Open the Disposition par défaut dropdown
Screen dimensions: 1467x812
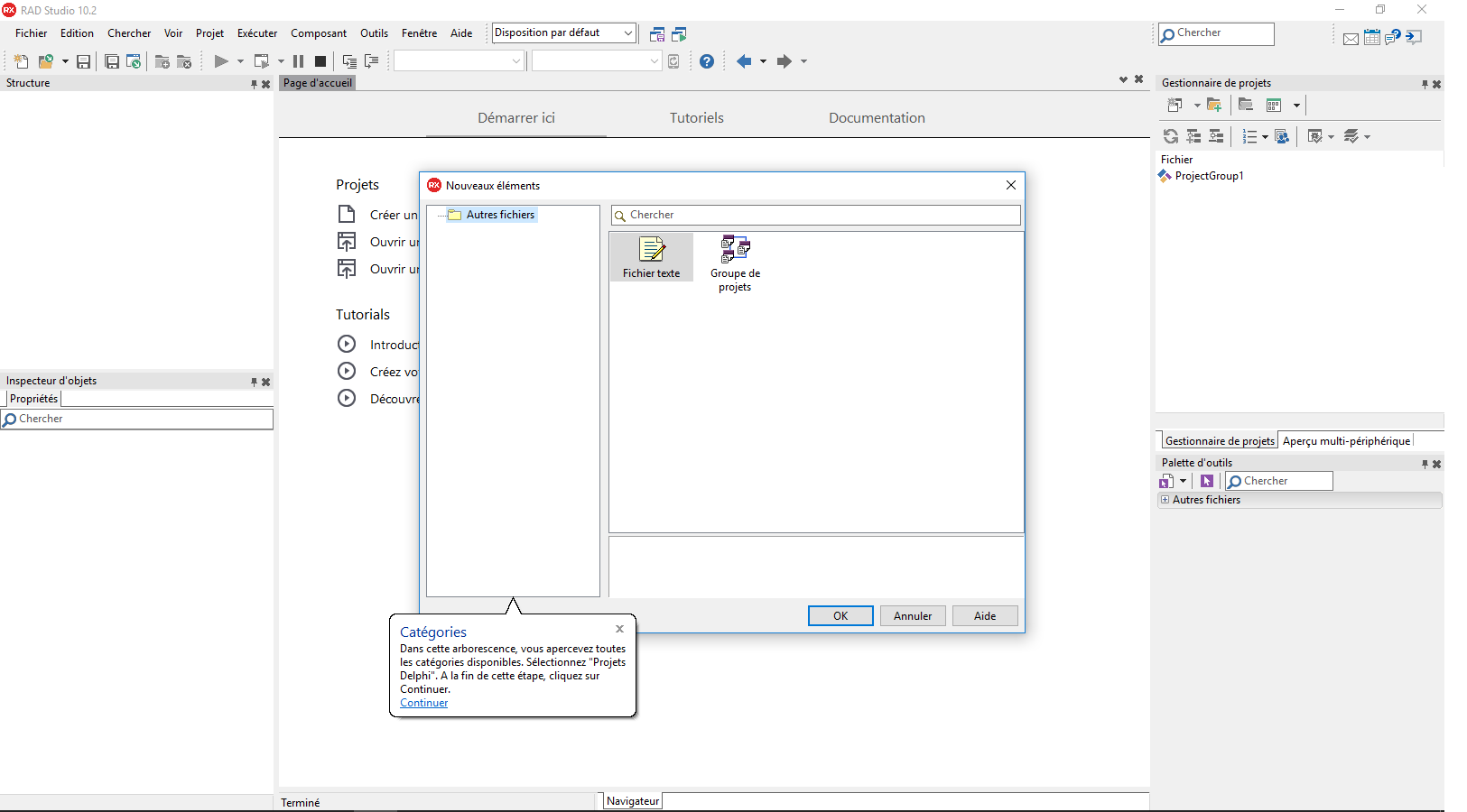[628, 32]
